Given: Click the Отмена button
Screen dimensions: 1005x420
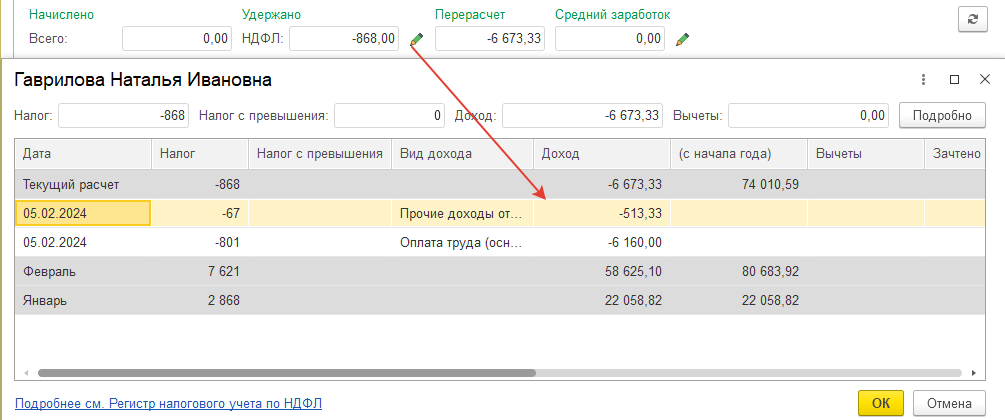Looking at the screenshot, I should (x=949, y=403).
